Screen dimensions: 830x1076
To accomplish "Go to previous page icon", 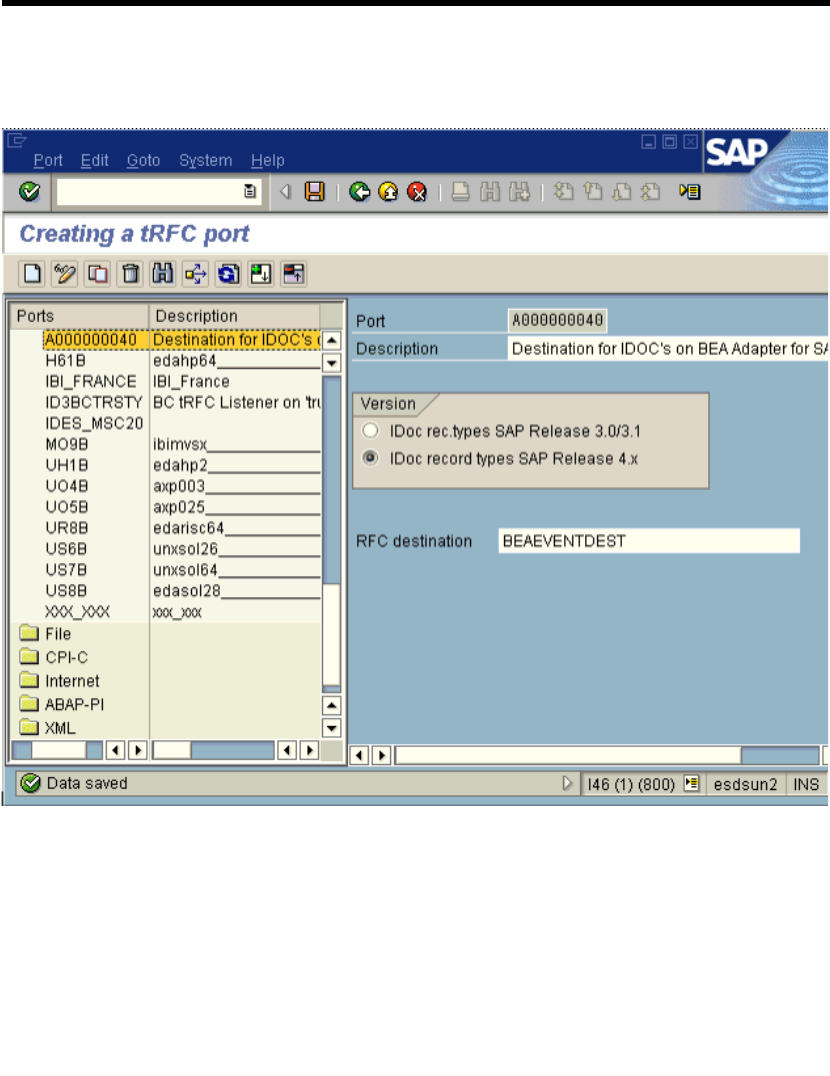I will (x=593, y=191).
